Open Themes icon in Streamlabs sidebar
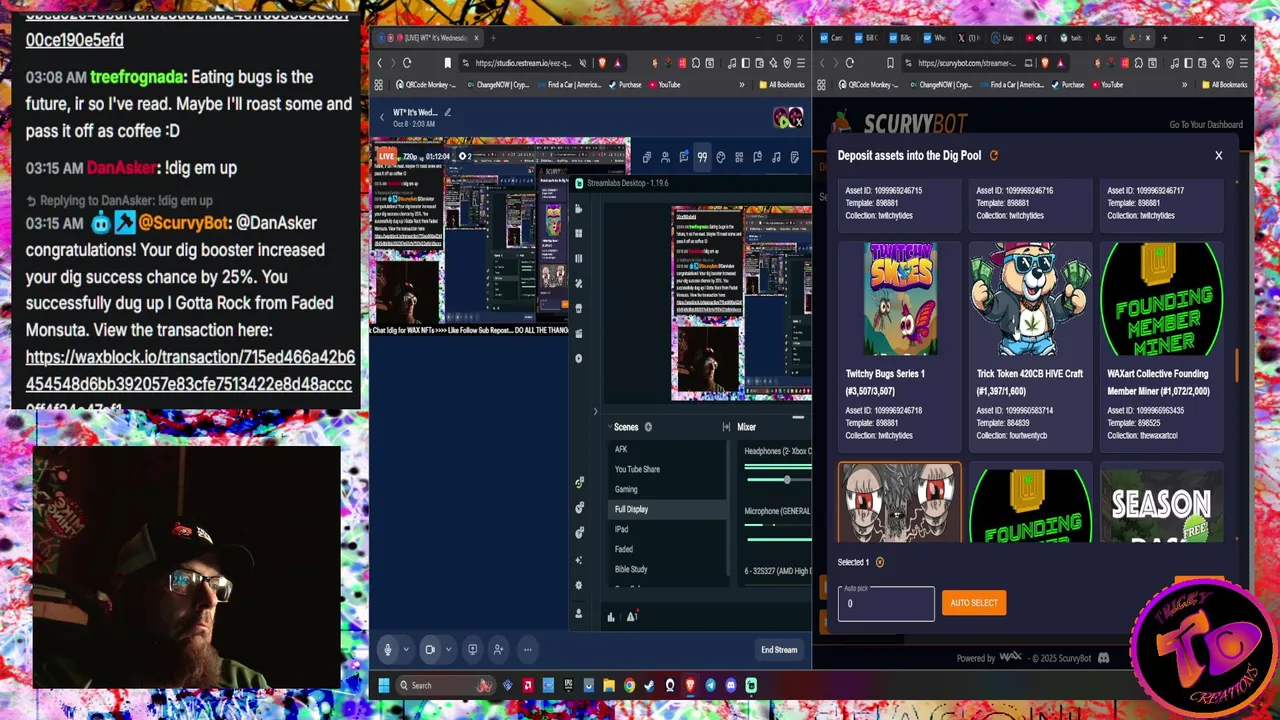Image resolution: width=1280 pixels, height=720 pixels. tap(579, 283)
